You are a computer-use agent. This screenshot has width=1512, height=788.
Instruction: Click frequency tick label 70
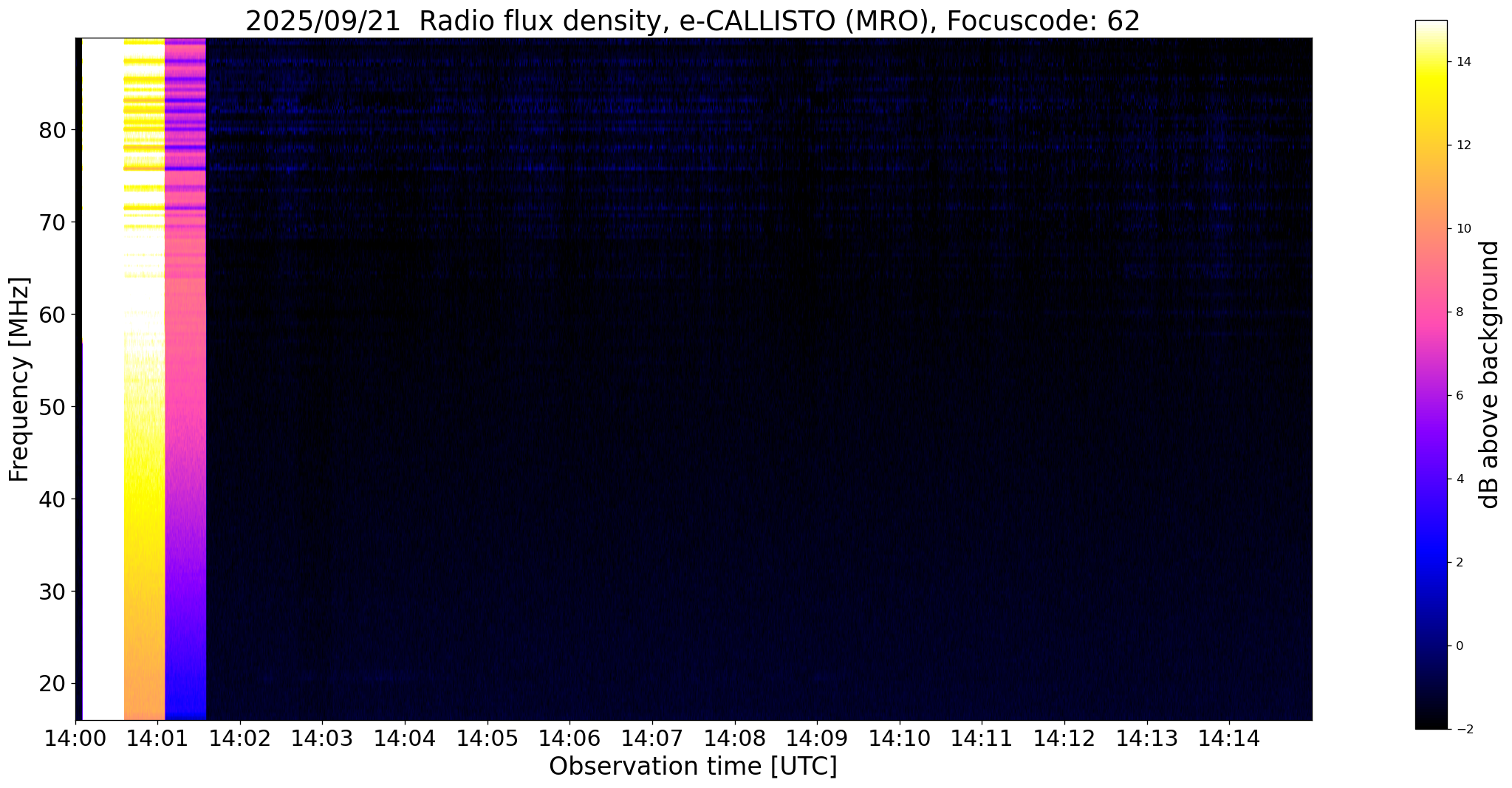point(52,223)
